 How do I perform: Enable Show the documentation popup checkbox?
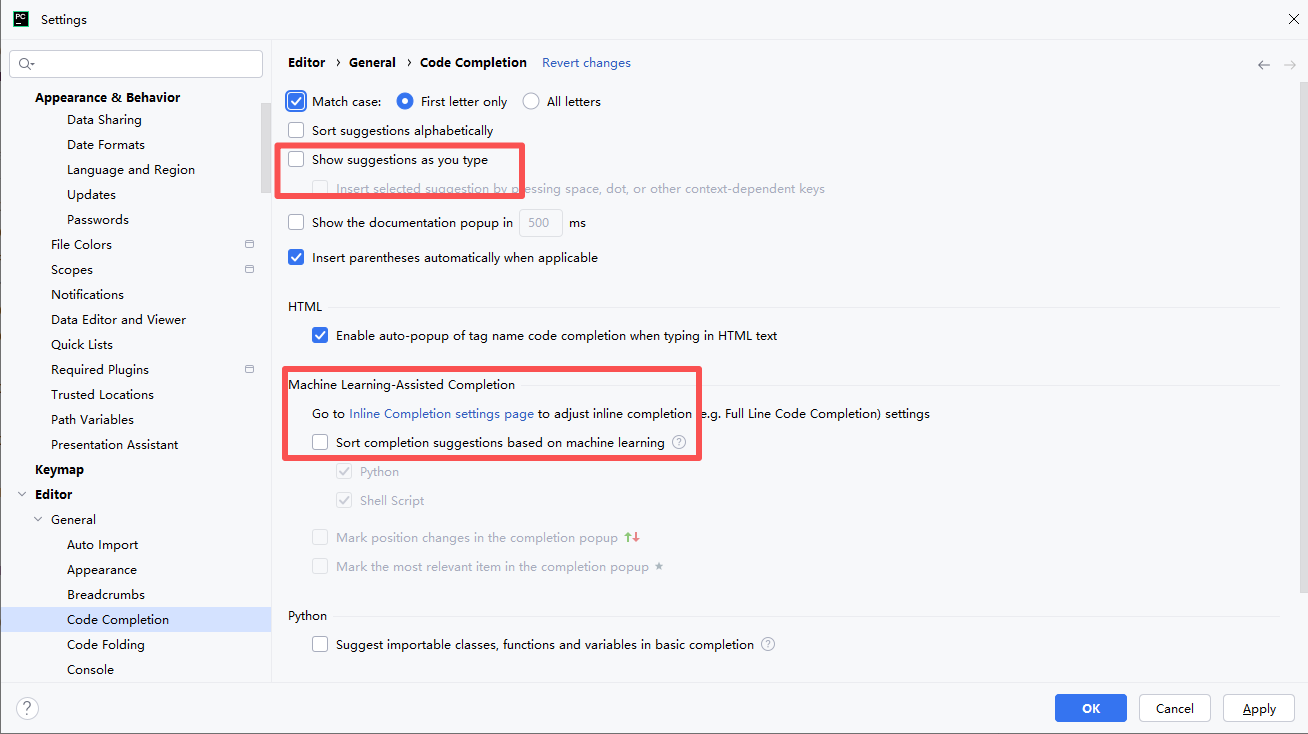point(296,222)
